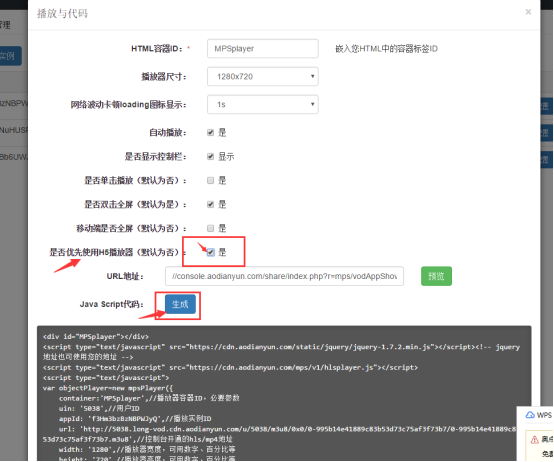554x462 pixels.
Task: Open the 播放器尺寸 1280x720 dropdown
Action: 263,76
